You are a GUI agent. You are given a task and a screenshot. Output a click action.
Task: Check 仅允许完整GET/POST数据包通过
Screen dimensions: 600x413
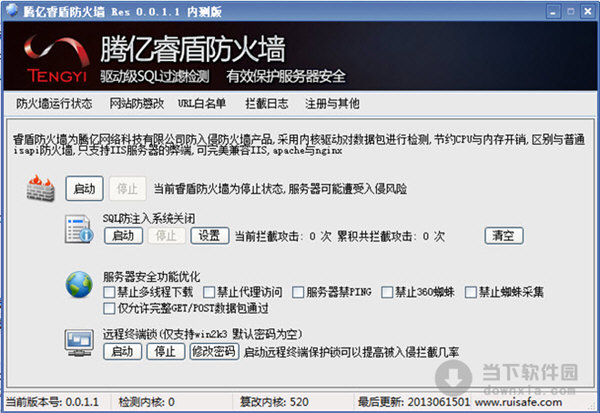pos(109,308)
